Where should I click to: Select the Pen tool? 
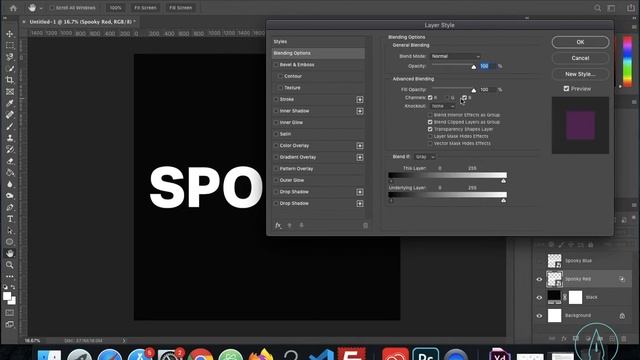pyautogui.click(x=10, y=207)
